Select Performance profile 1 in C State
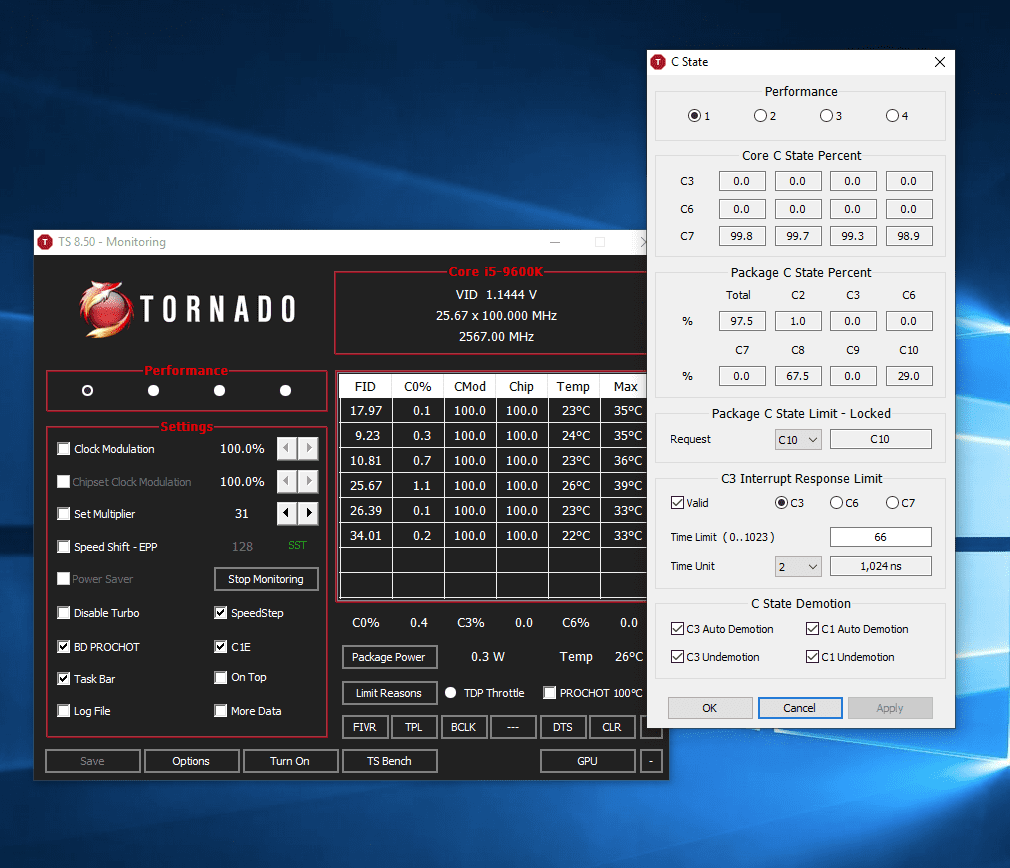 [694, 116]
